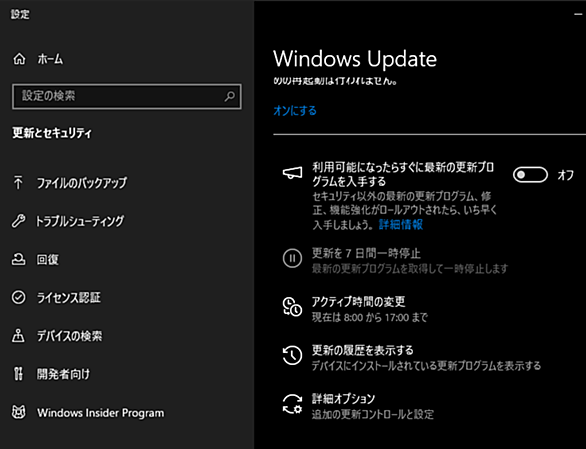Click the megaphone icon for latest updates

click(292, 173)
